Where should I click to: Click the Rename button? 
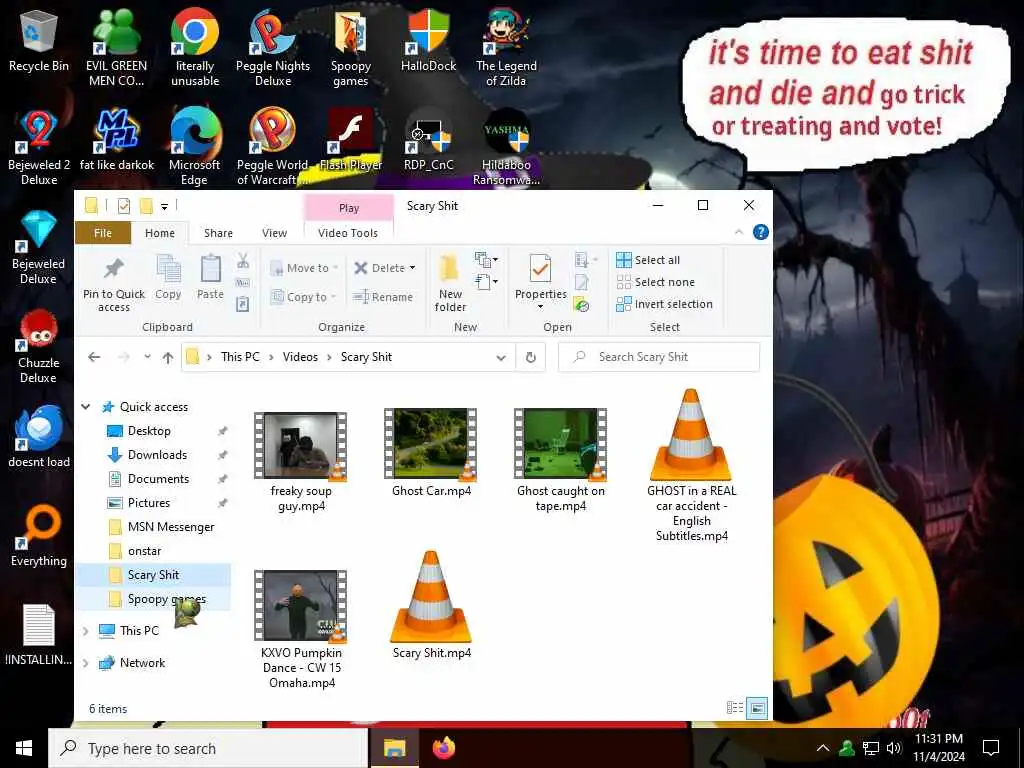point(383,297)
